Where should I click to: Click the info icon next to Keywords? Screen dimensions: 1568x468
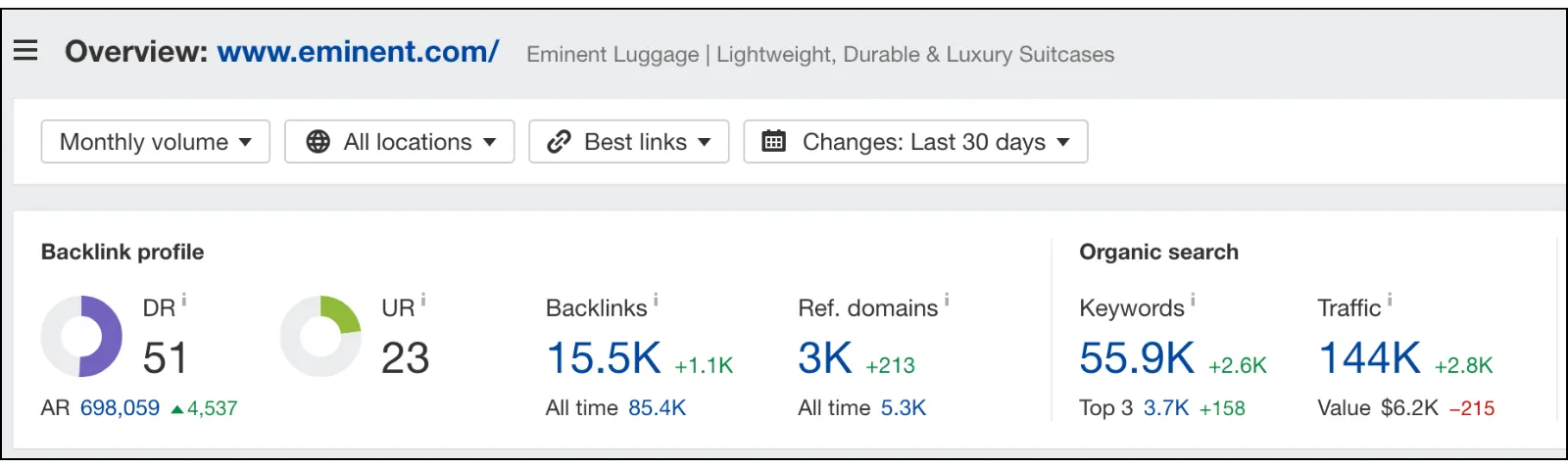coord(1193,301)
